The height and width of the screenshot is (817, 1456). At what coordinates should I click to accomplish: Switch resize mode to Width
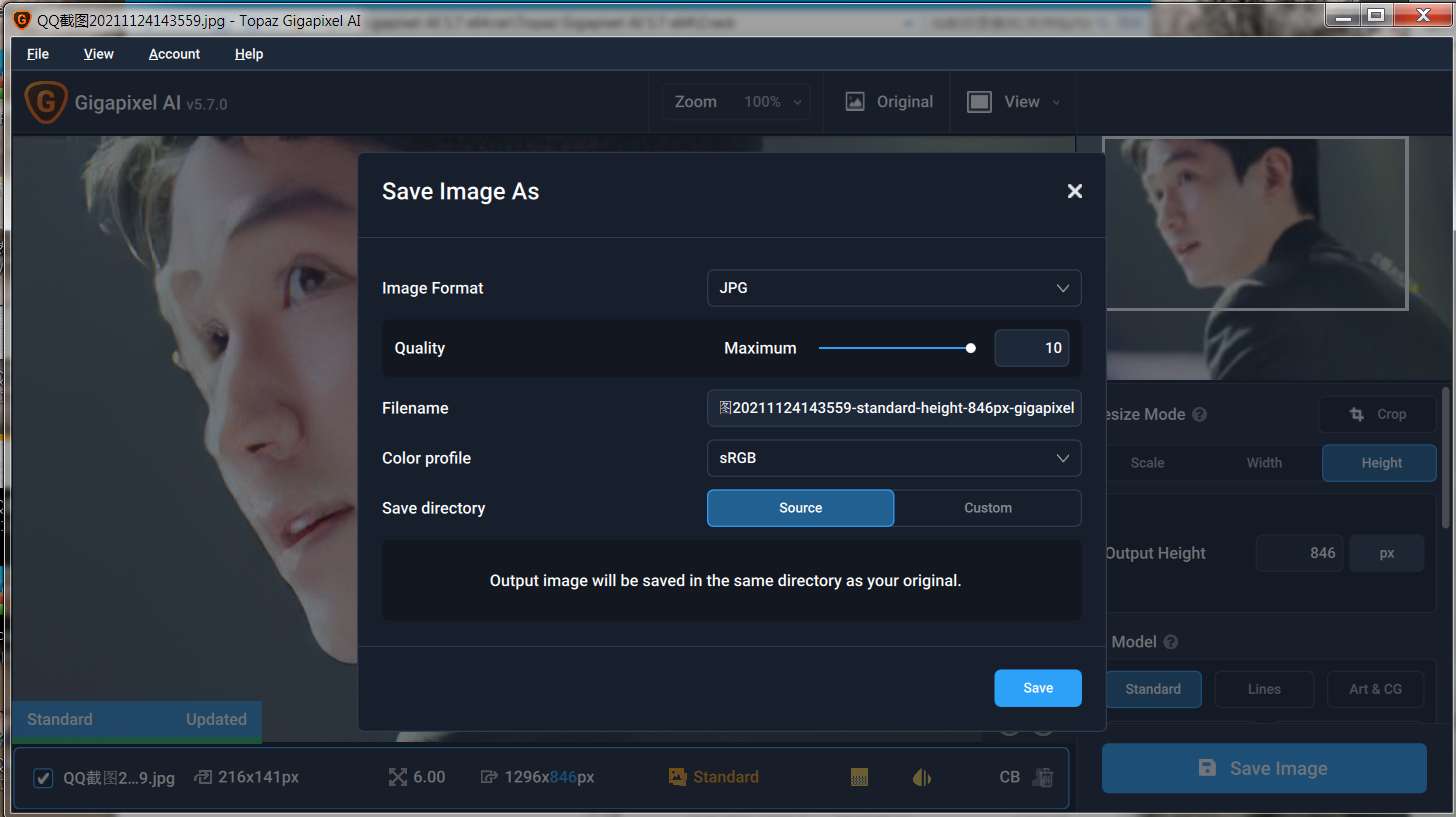pyautogui.click(x=1264, y=463)
